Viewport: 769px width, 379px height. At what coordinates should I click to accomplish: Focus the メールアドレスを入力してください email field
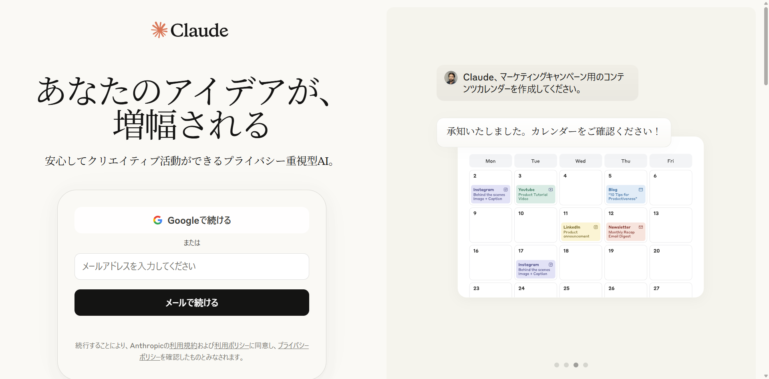192,266
